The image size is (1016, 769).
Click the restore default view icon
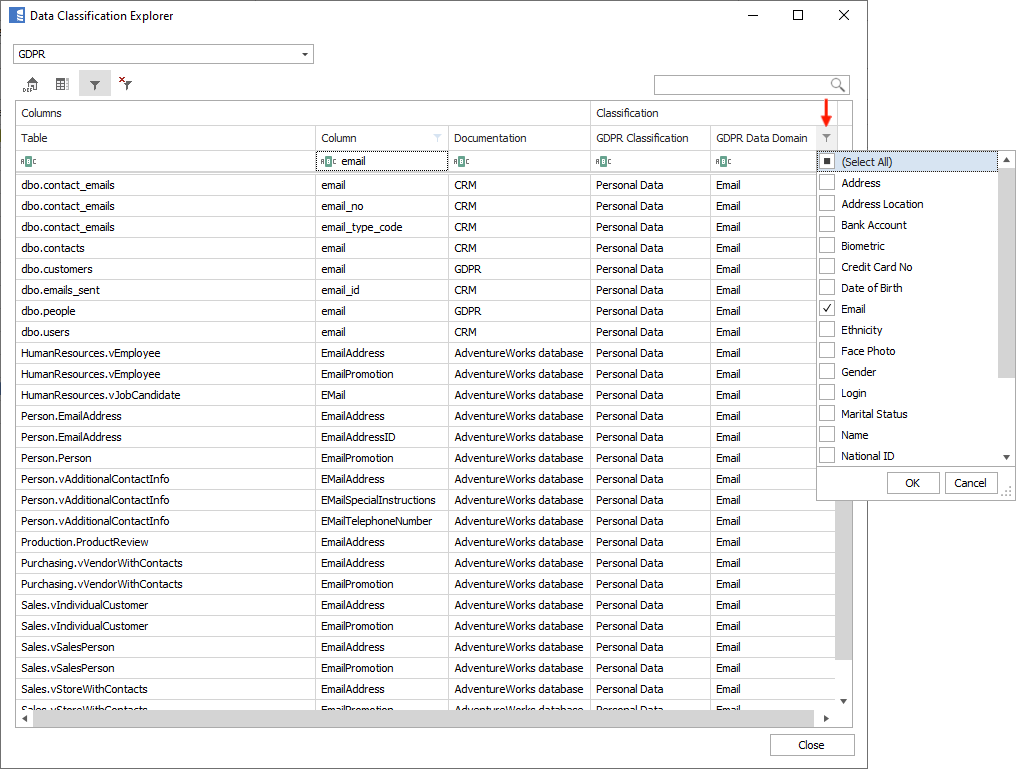pyautogui.click(x=31, y=85)
